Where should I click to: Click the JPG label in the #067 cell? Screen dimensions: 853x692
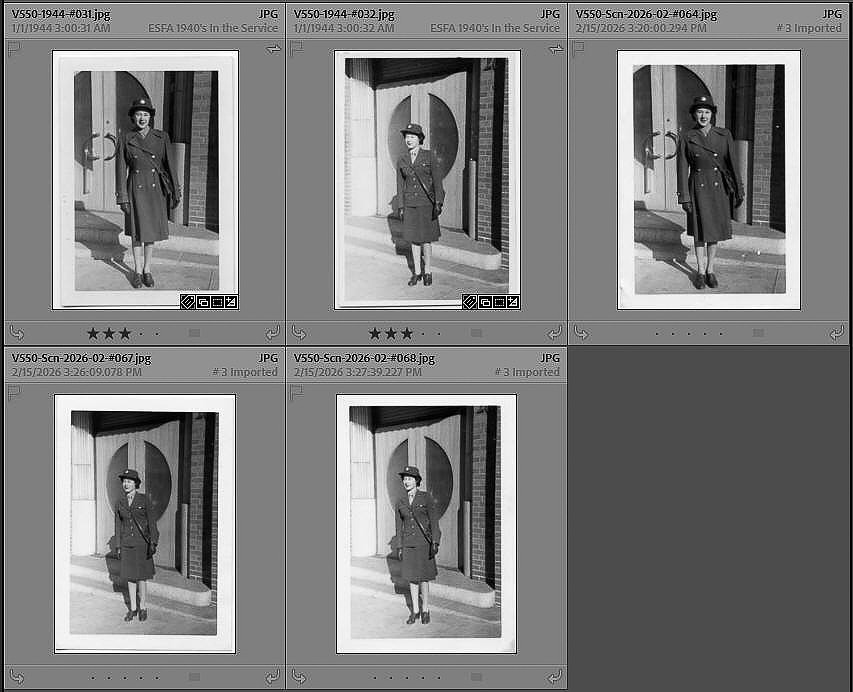(268, 358)
